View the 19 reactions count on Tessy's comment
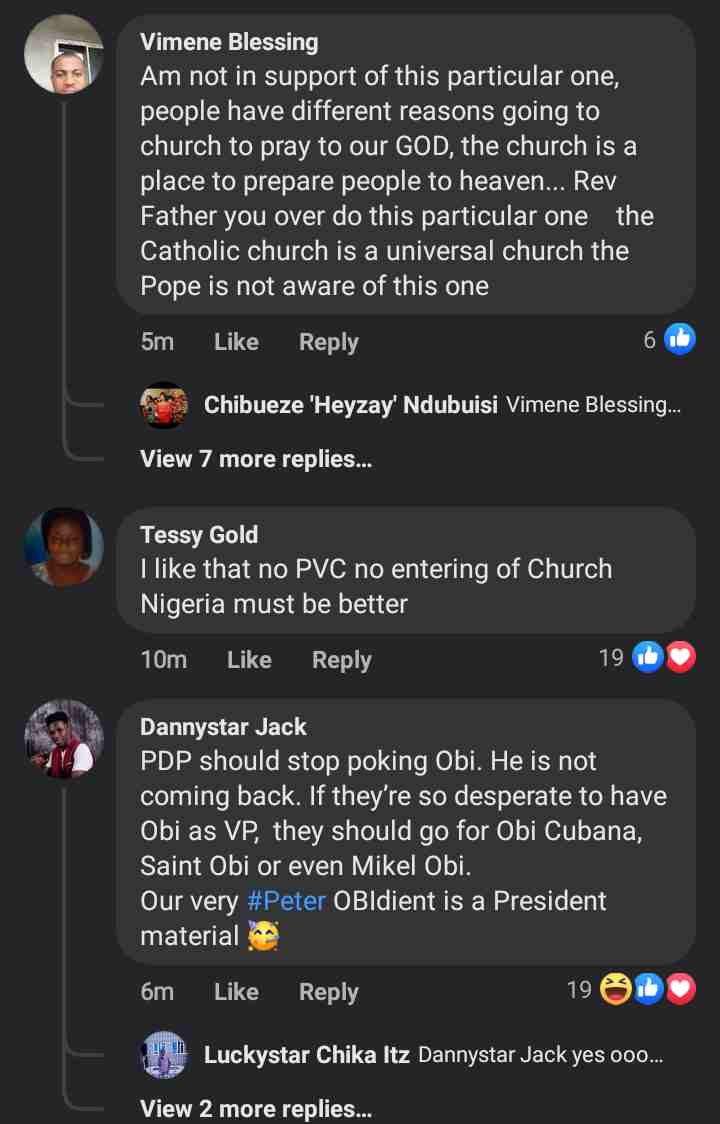 pyautogui.click(x=611, y=658)
